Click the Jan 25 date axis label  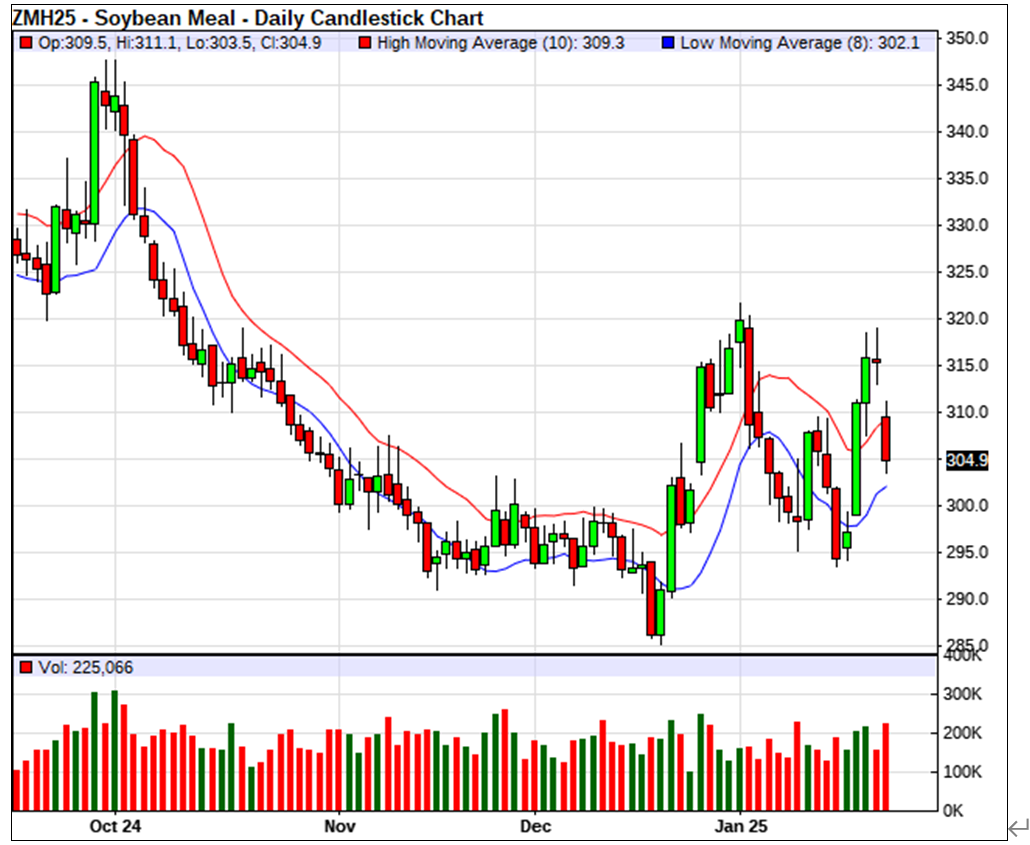[x=741, y=826]
